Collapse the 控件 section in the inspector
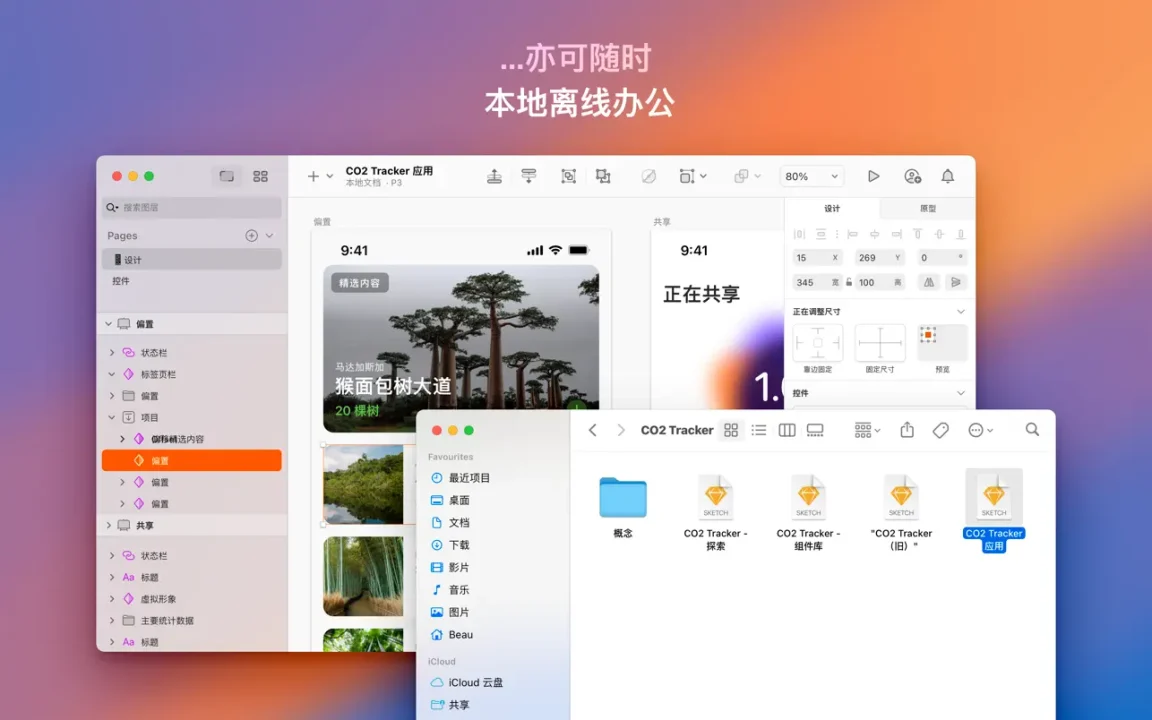This screenshot has height=720, width=1152. coord(960,394)
